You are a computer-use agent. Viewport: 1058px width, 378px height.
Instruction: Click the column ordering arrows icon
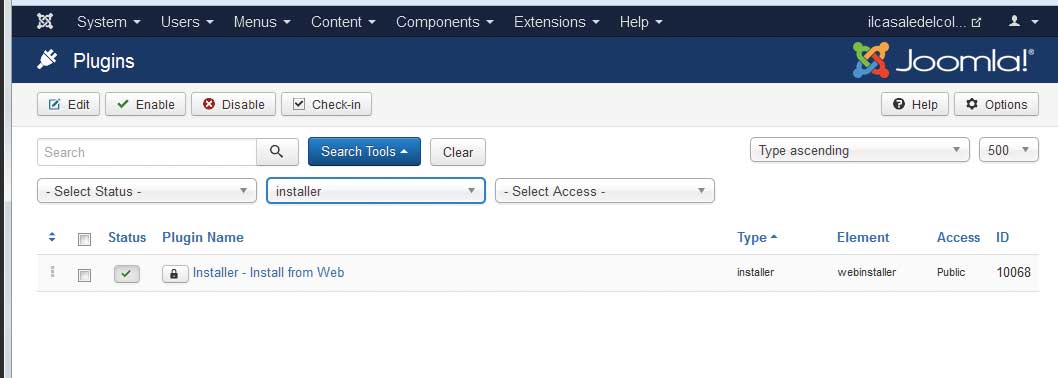[x=52, y=238]
